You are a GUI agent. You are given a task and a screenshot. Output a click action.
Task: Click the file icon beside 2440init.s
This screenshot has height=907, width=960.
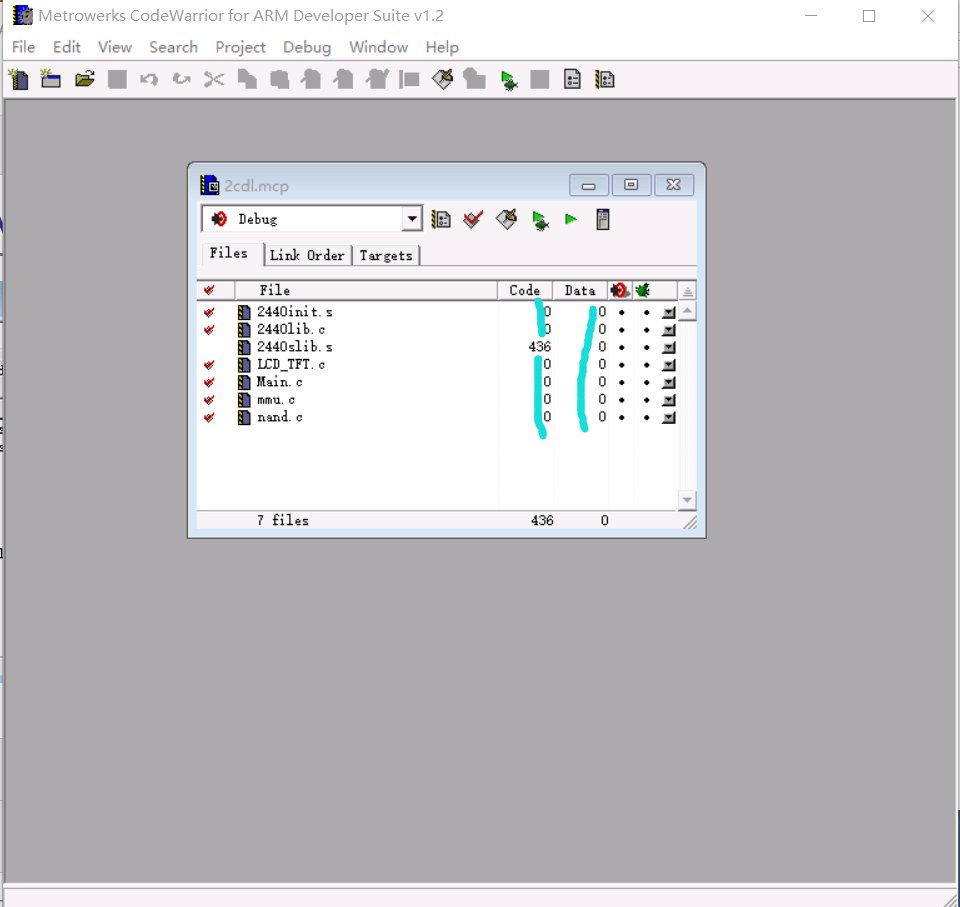(244, 312)
